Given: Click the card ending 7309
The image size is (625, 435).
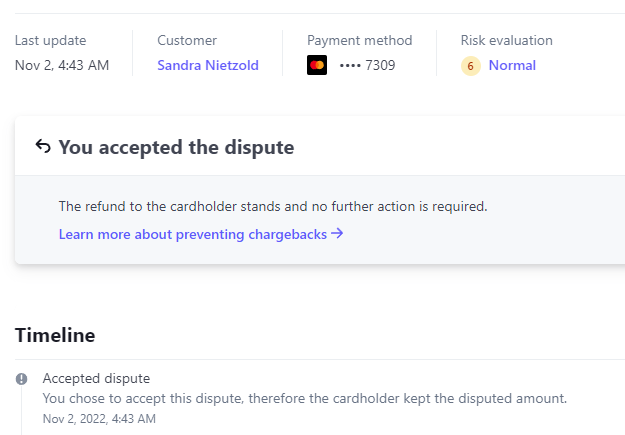Looking at the screenshot, I should [x=367, y=66].
